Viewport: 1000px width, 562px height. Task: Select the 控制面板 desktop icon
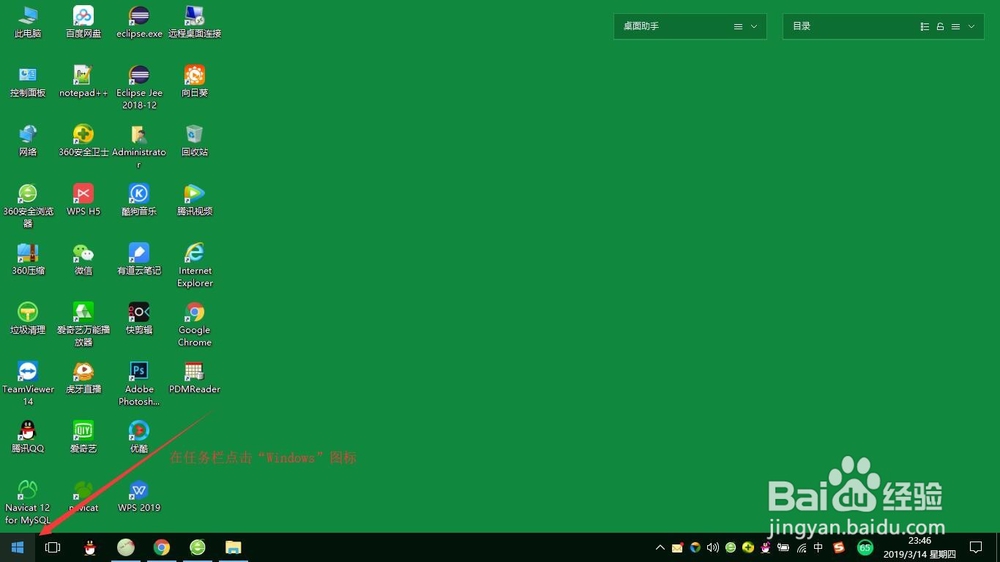(x=27, y=81)
